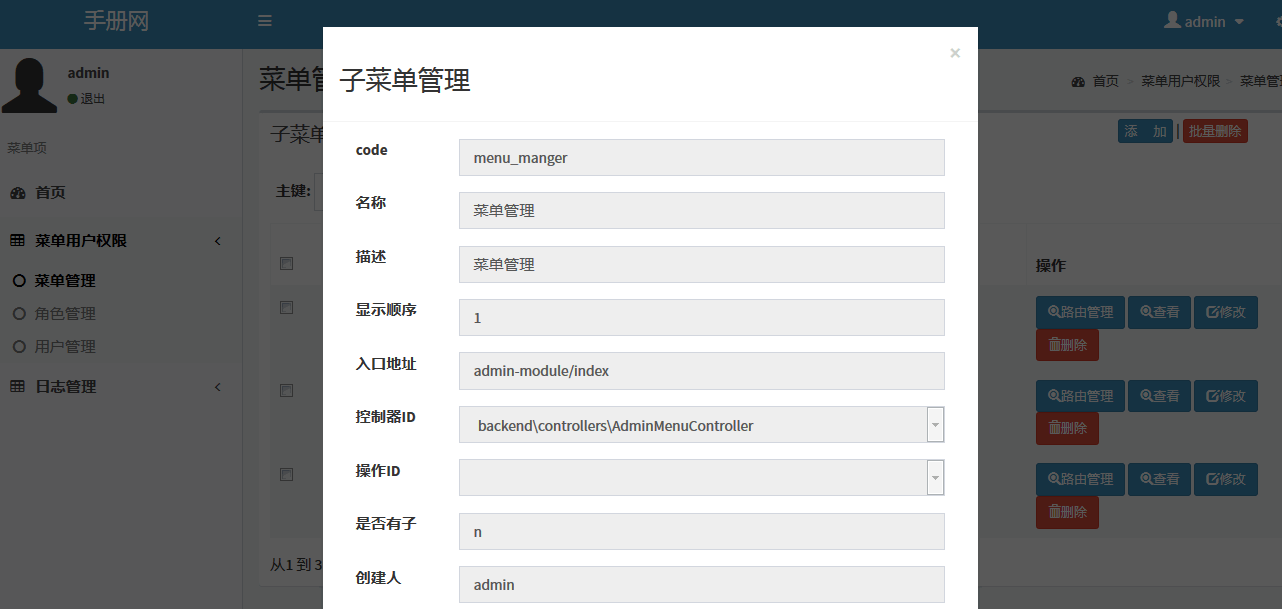This screenshot has width=1282, height=609.
Task: Expand the admin user menu in header
Action: click(x=1205, y=21)
